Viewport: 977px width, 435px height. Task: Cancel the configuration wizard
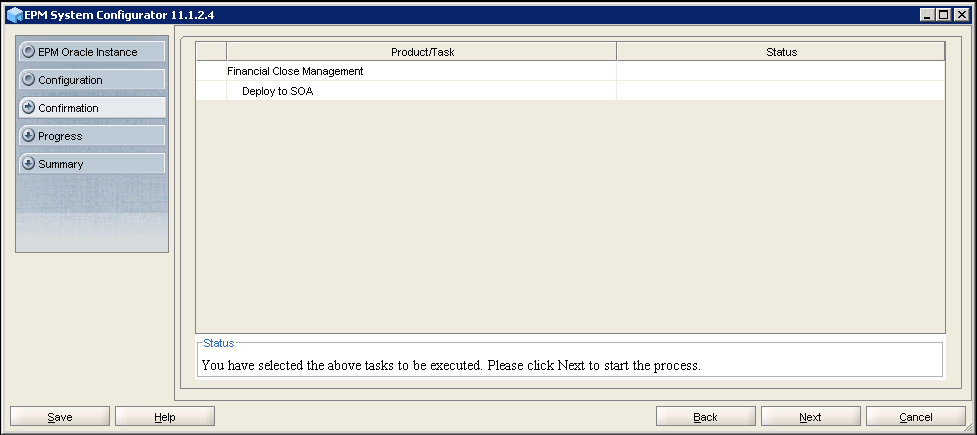pyautogui.click(x=915, y=417)
